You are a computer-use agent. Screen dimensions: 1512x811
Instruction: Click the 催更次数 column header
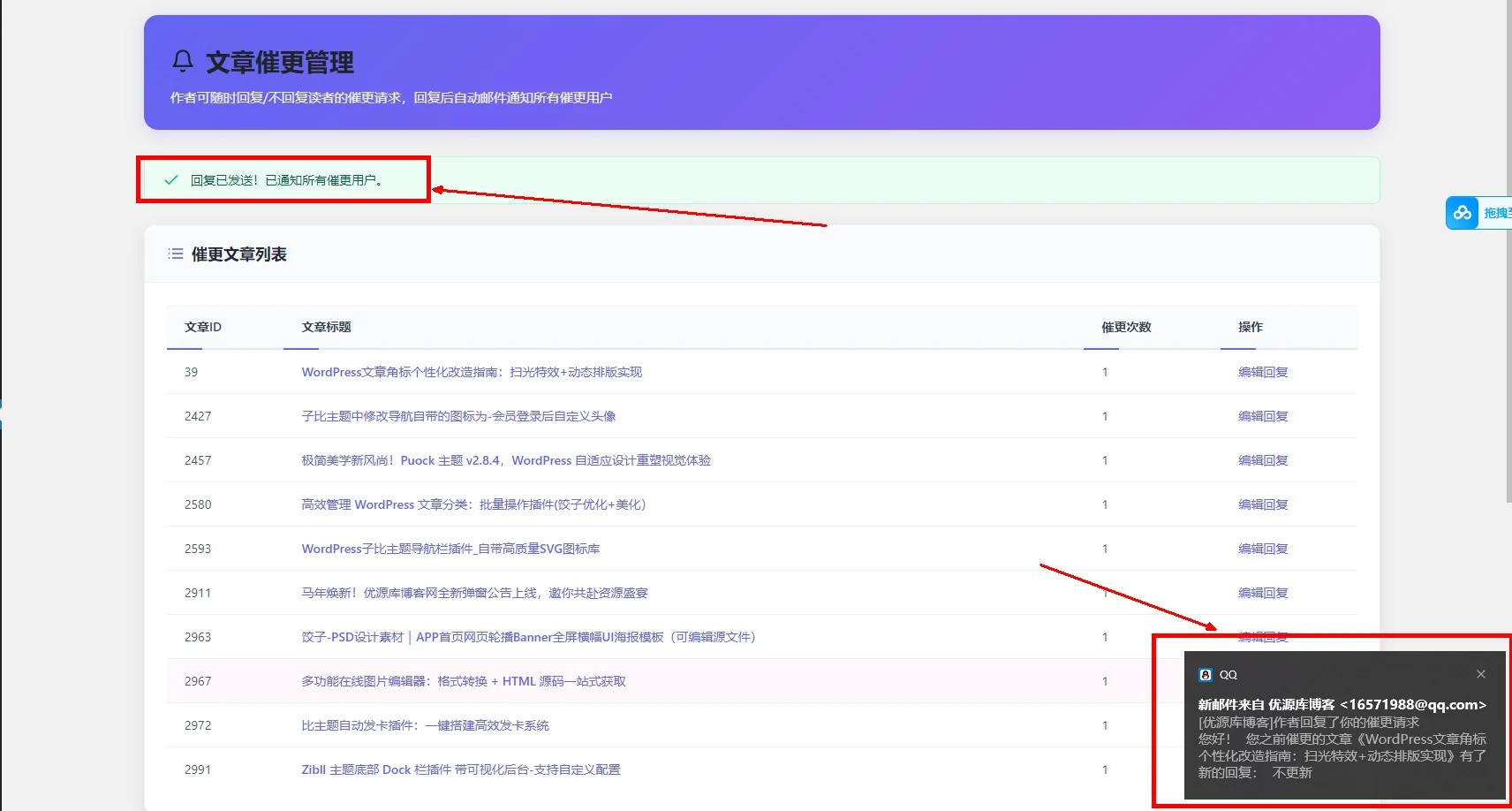[1125, 327]
